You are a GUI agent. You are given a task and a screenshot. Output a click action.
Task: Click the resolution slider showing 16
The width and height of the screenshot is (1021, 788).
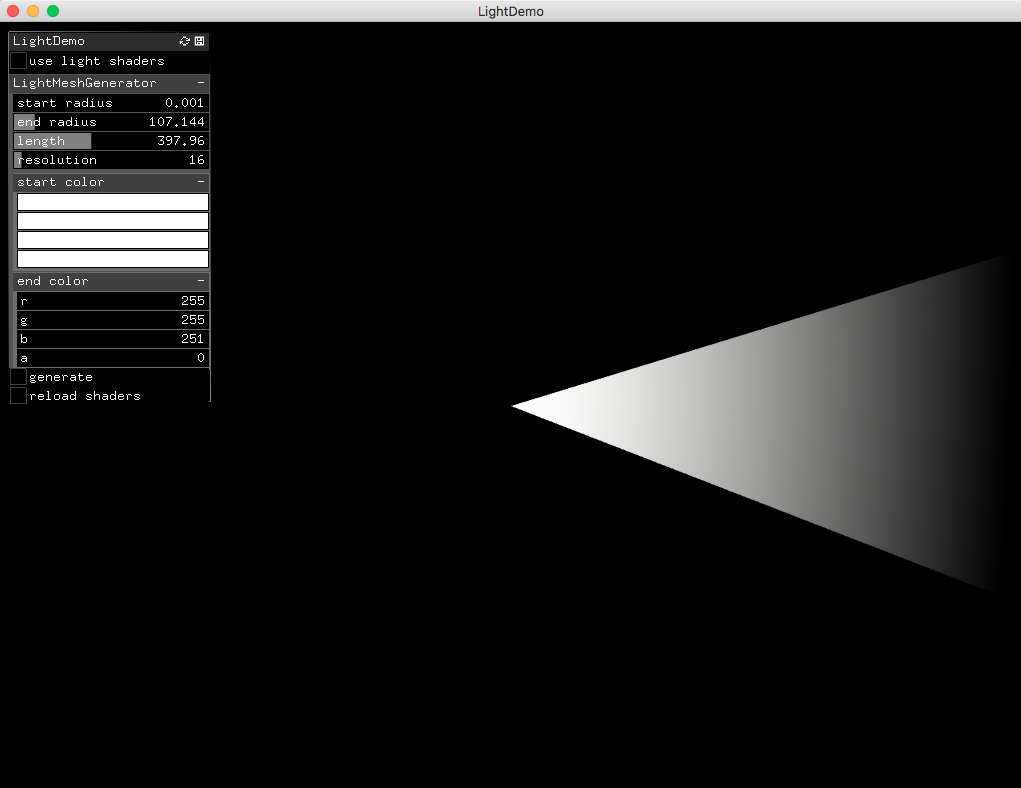pos(110,159)
